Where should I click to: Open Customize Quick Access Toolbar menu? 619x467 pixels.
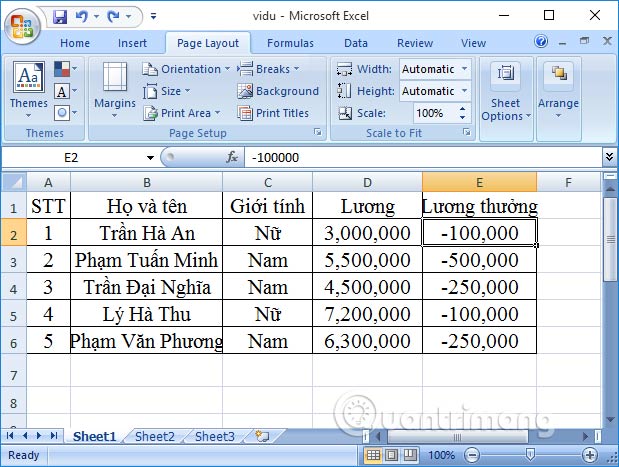coord(153,16)
